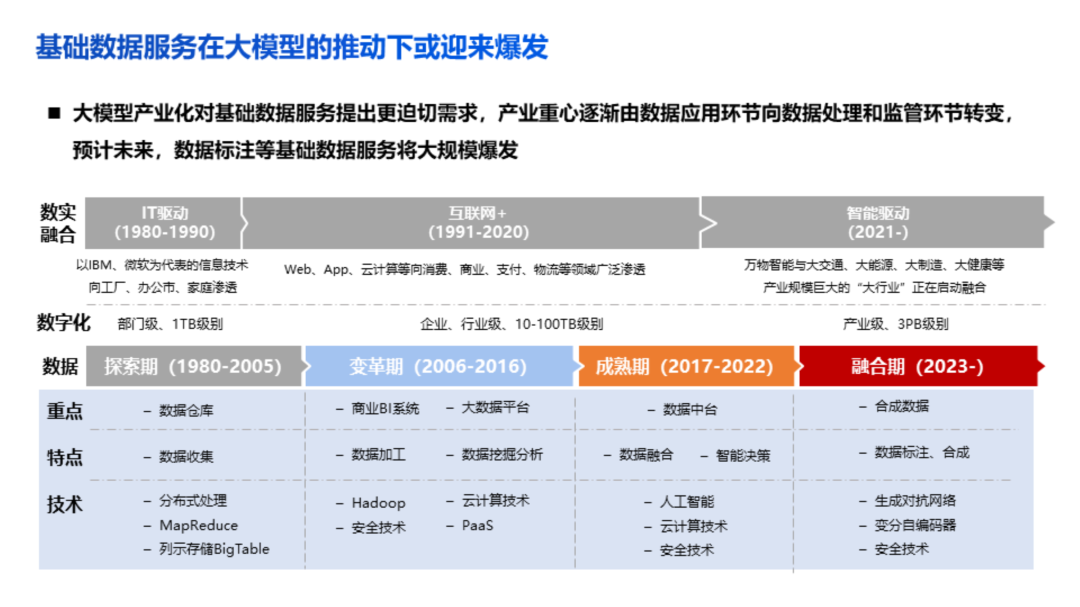Select the IT驱动 (1980-1990) arrow

164,222
